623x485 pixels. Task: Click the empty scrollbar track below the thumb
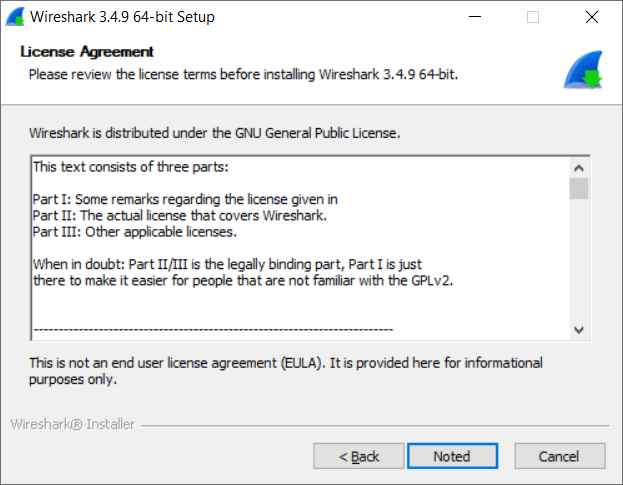(578, 259)
